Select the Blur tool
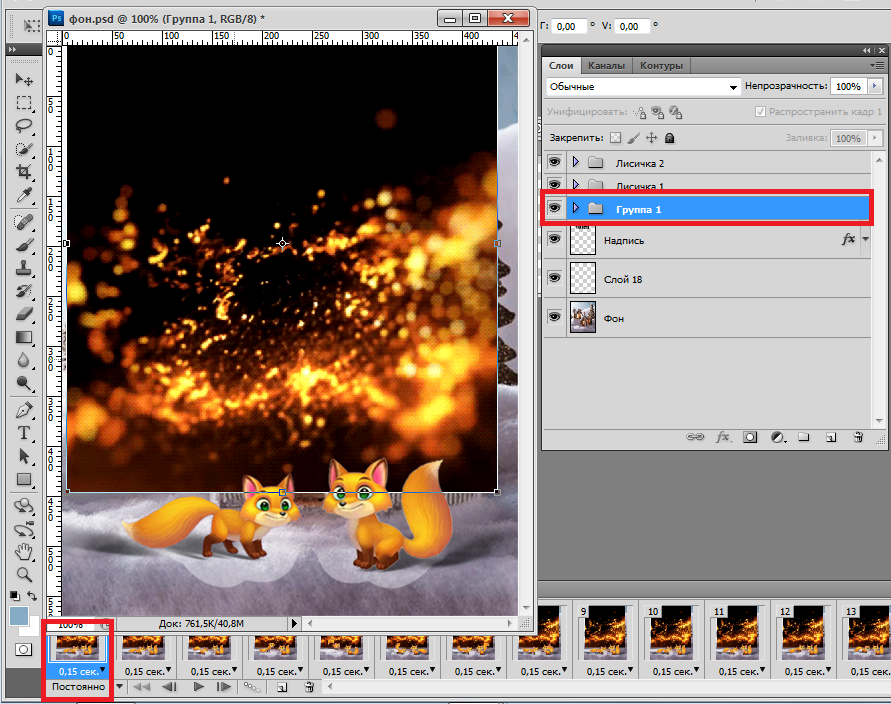The width and height of the screenshot is (891, 704). click(23, 360)
